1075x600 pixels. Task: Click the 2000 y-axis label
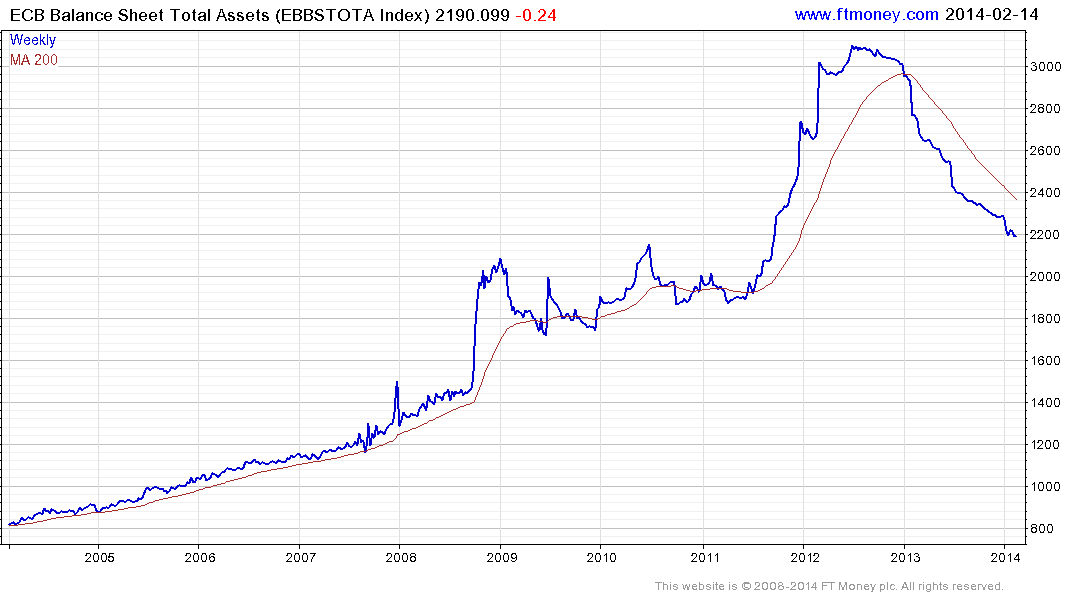1046,277
